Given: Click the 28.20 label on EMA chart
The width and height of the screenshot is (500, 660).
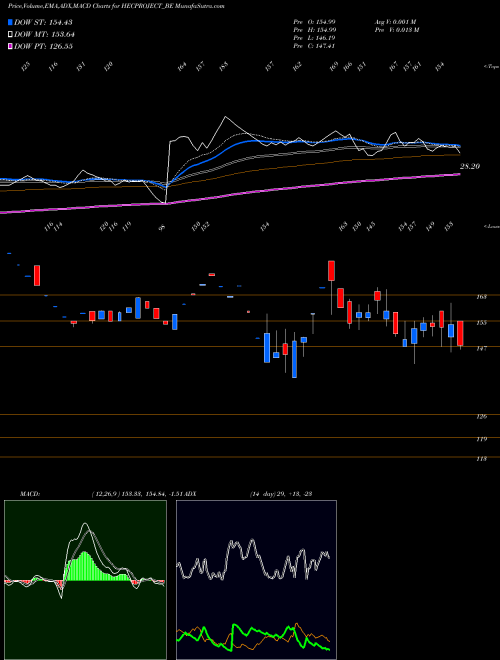Looking at the screenshot, I should [x=470, y=166].
